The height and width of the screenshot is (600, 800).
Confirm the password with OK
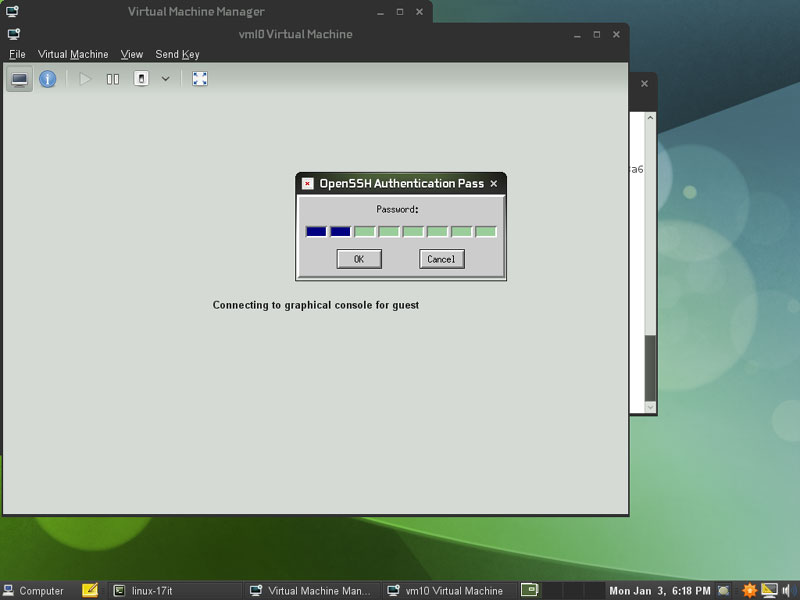tap(359, 259)
